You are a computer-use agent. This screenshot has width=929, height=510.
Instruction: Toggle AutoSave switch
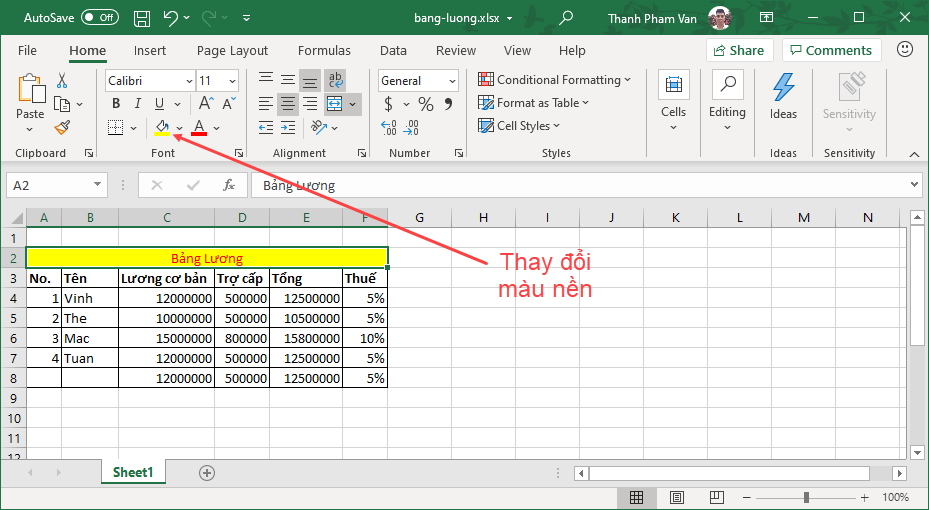(100, 18)
